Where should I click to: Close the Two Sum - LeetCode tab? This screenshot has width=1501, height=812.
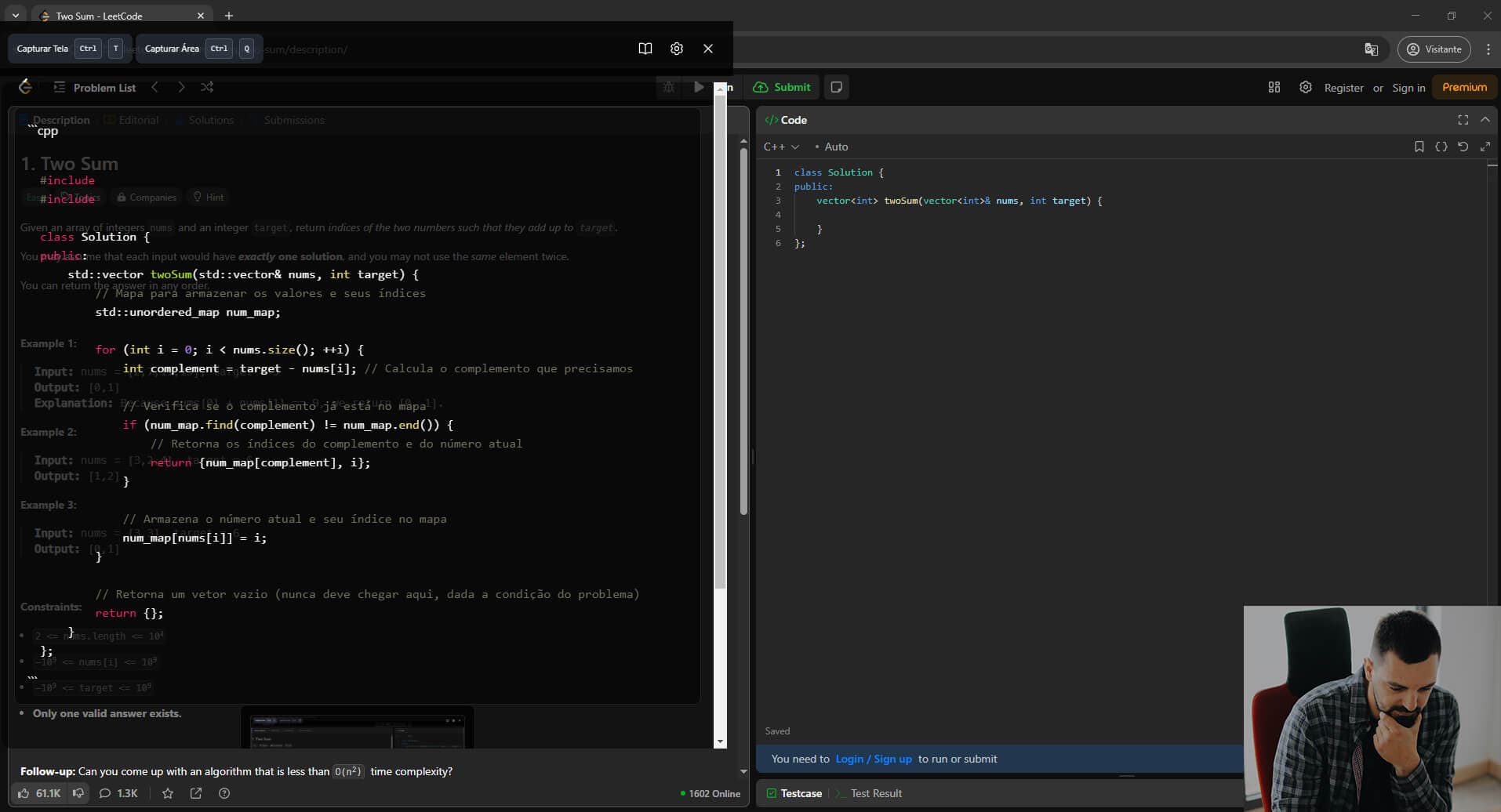tap(201, 16)
